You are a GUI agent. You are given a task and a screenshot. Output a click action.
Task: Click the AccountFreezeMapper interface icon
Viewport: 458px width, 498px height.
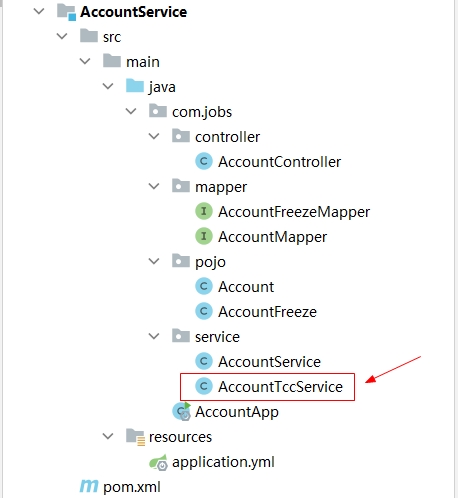click(204, 212)
